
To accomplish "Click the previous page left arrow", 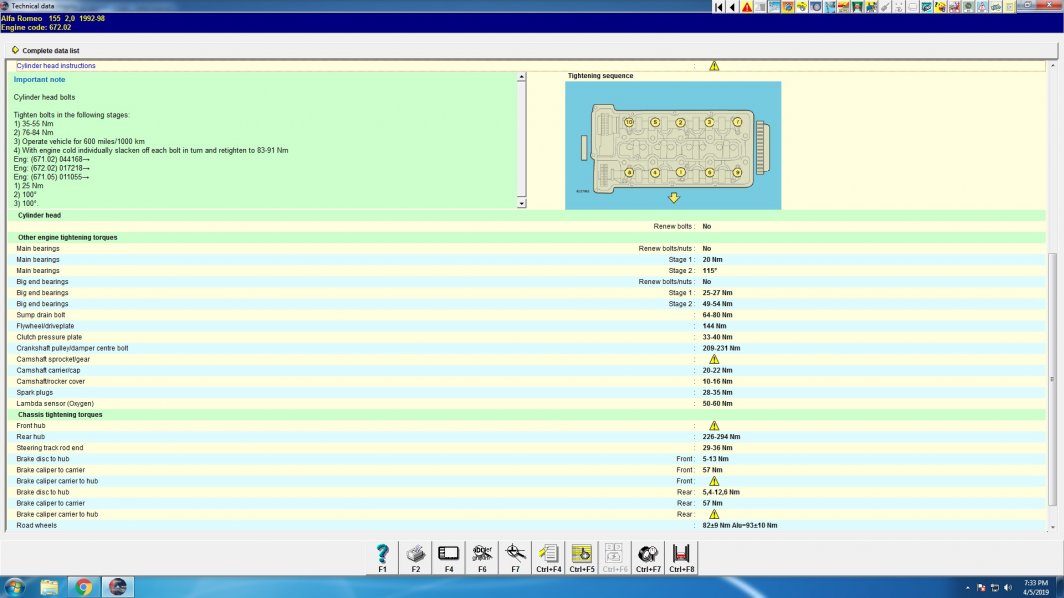I will coord(732,7).
